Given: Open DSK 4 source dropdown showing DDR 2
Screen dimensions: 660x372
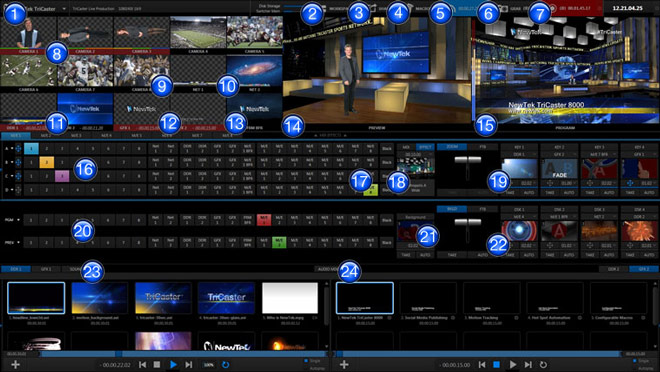Looking at the screenshot, I should (x=639, y=217).
